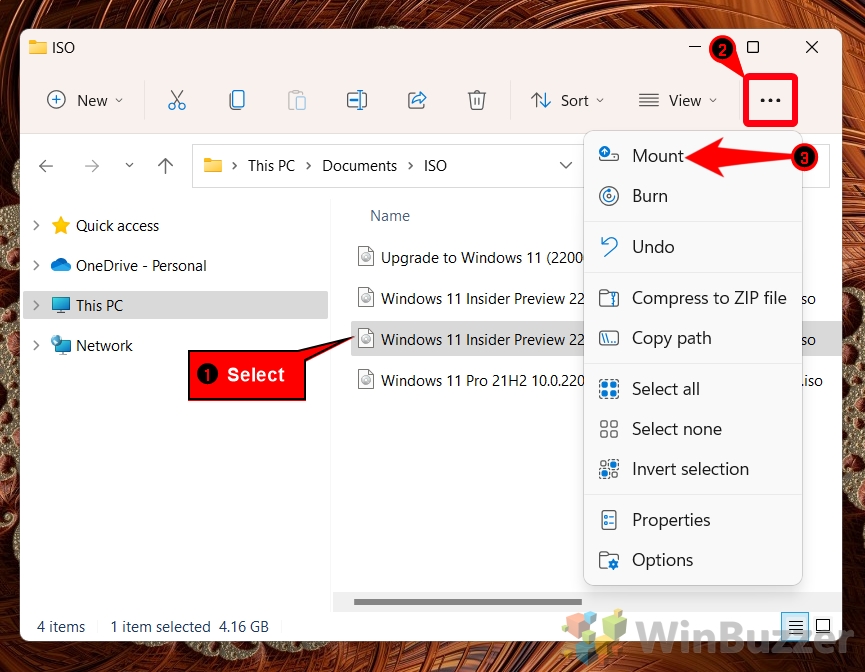Open the See more ellipsis menu

tap(770, 100)
